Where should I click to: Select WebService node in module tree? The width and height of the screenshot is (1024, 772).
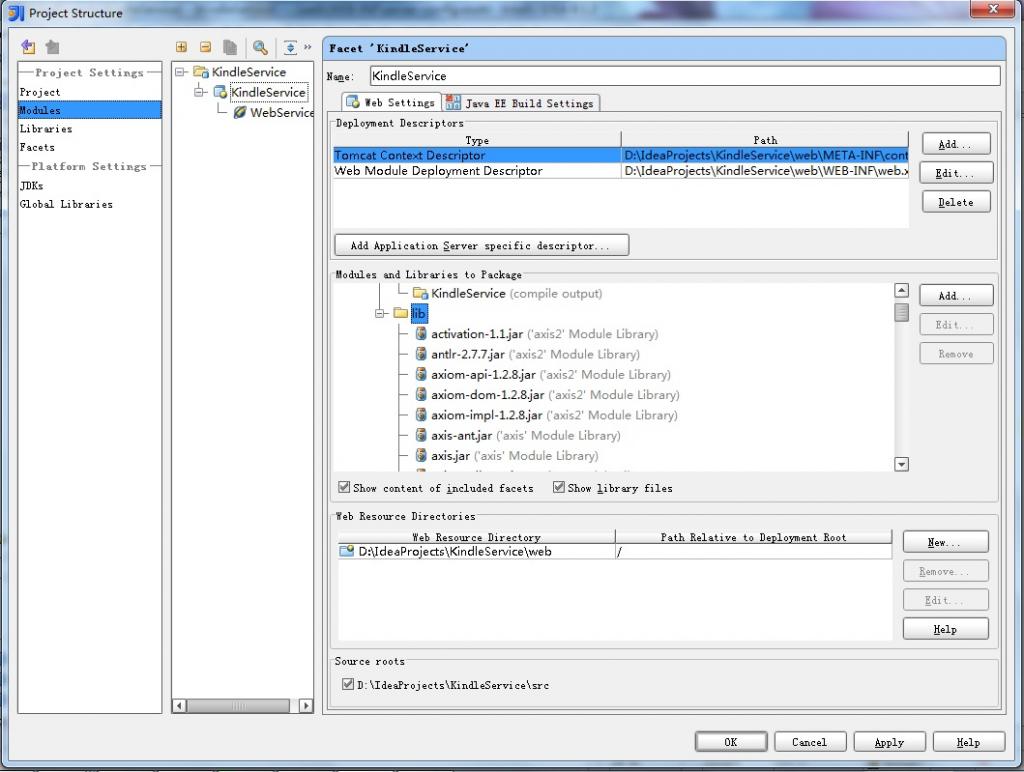(x=281, y=112)
